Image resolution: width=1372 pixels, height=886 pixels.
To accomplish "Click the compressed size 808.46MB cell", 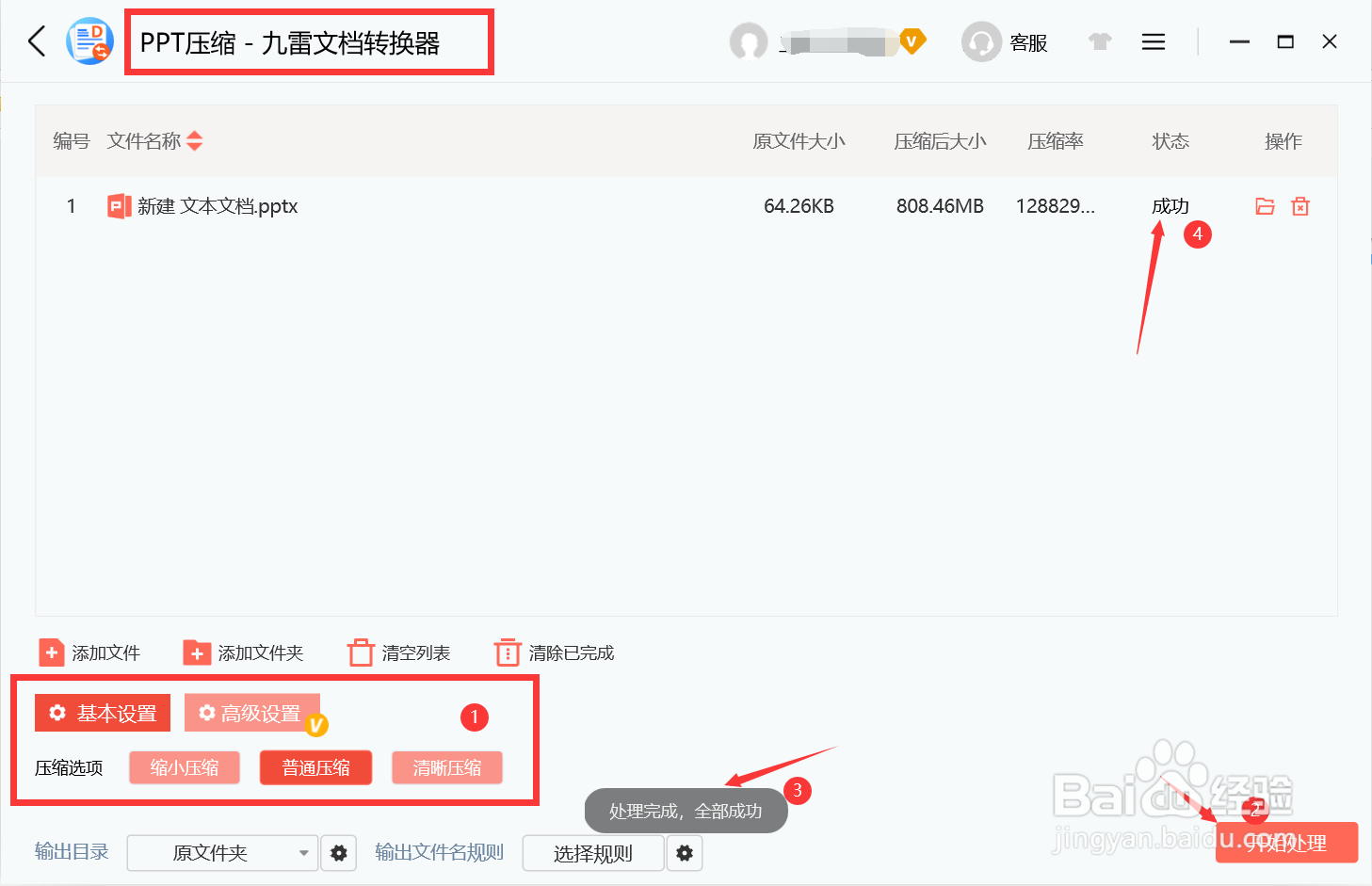I will (x=940, y=206).
